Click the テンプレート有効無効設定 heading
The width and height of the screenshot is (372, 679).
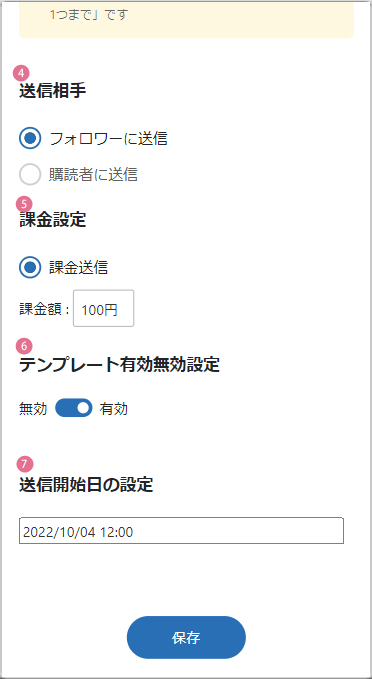(120, 365)
